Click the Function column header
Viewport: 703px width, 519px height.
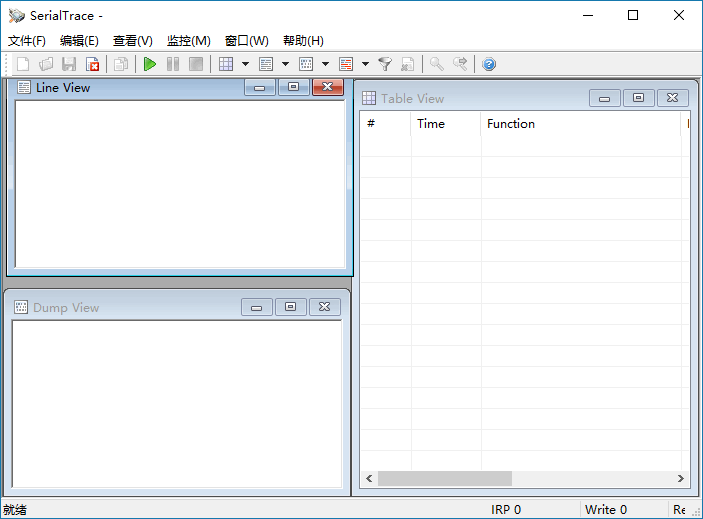pos(511,124)
